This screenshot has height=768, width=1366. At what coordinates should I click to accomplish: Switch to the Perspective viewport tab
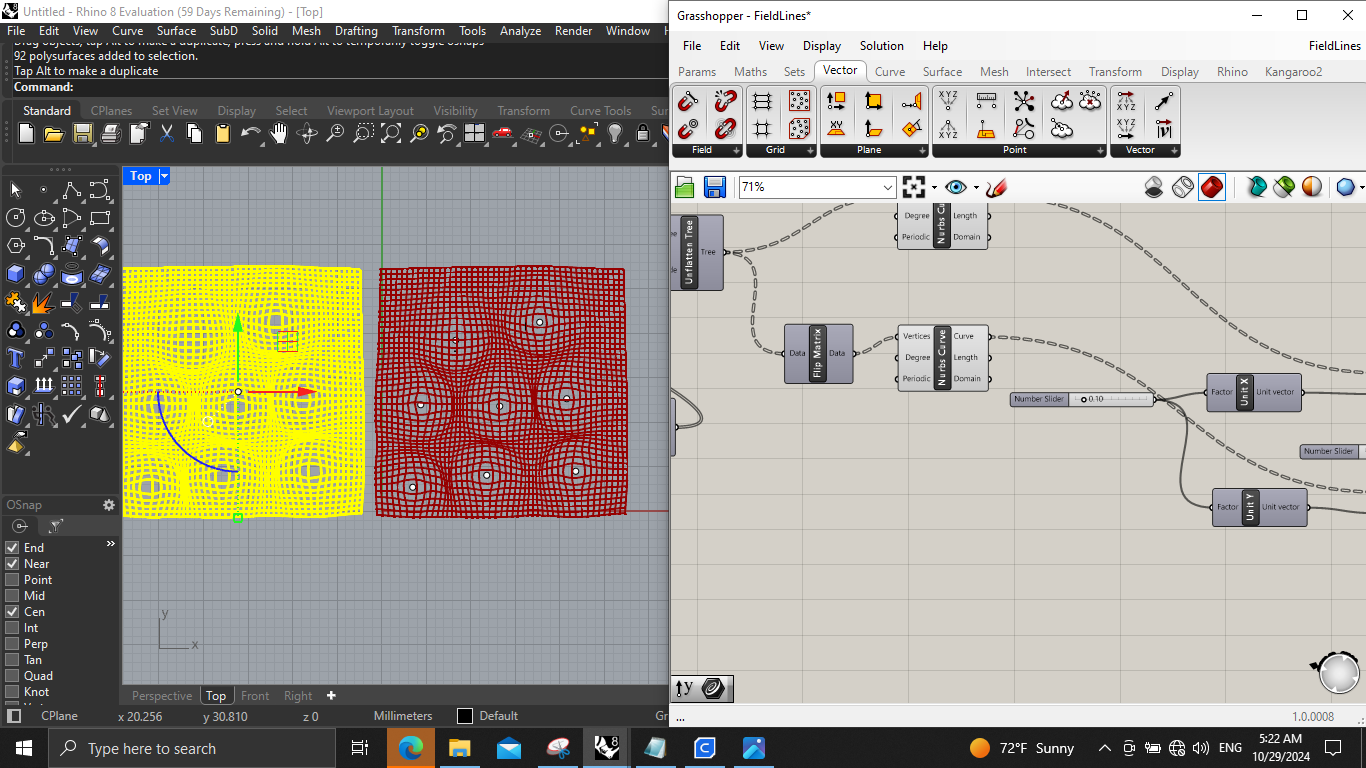click(x=161, y=696)
